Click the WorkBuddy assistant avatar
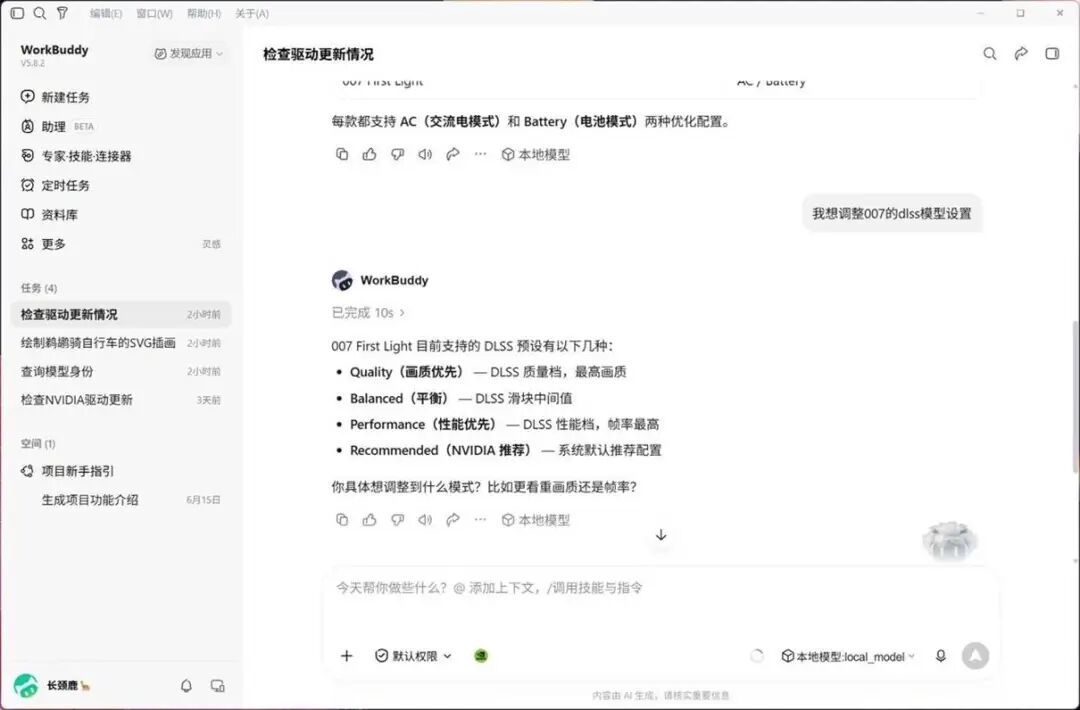Screen dimensions: 1080x710 pyautogui.click(x=342, y=280)
